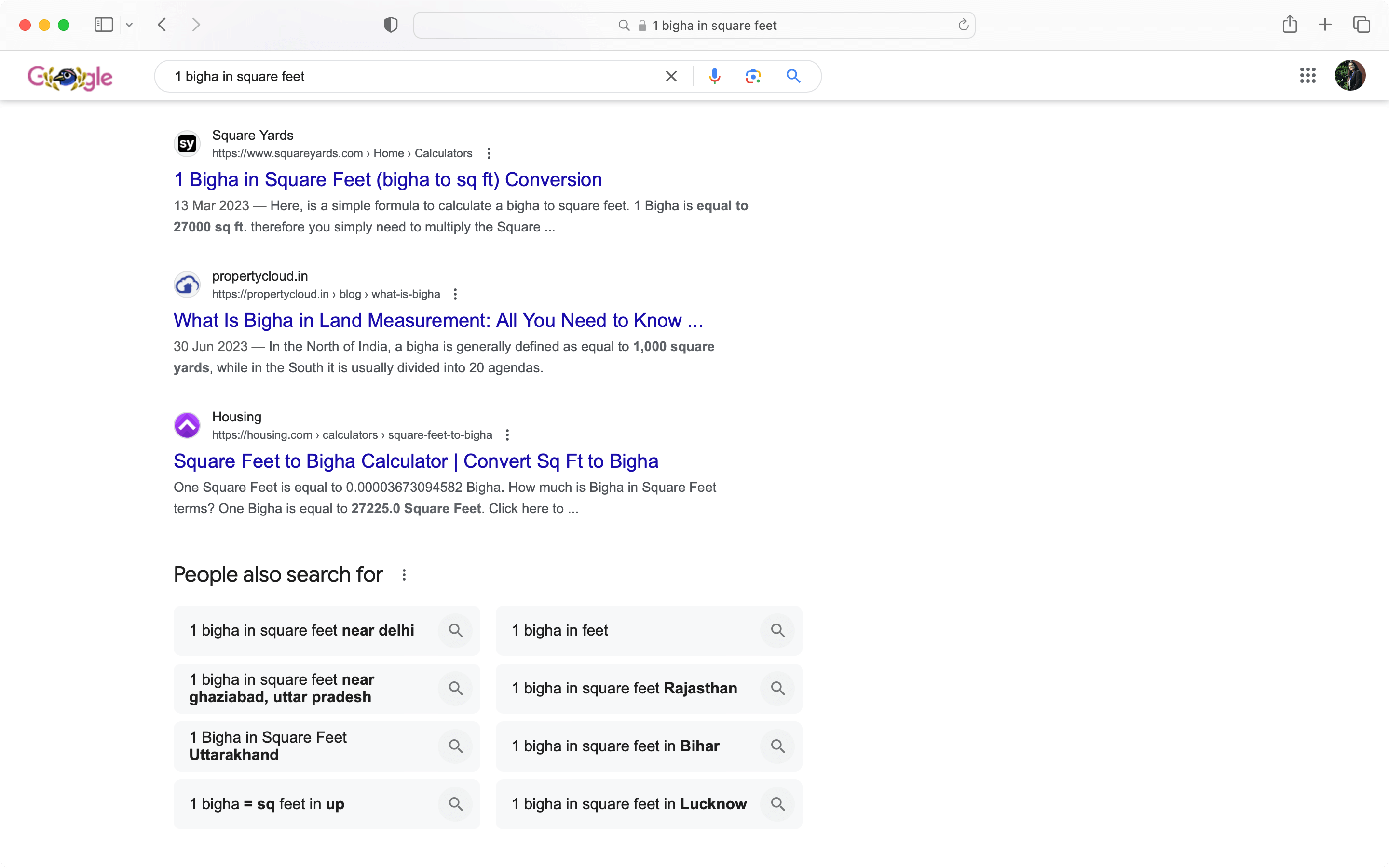Select the 1 bigha in feet suggestion
This screenshot has width=1389, height=868.
tap(649, 630)
